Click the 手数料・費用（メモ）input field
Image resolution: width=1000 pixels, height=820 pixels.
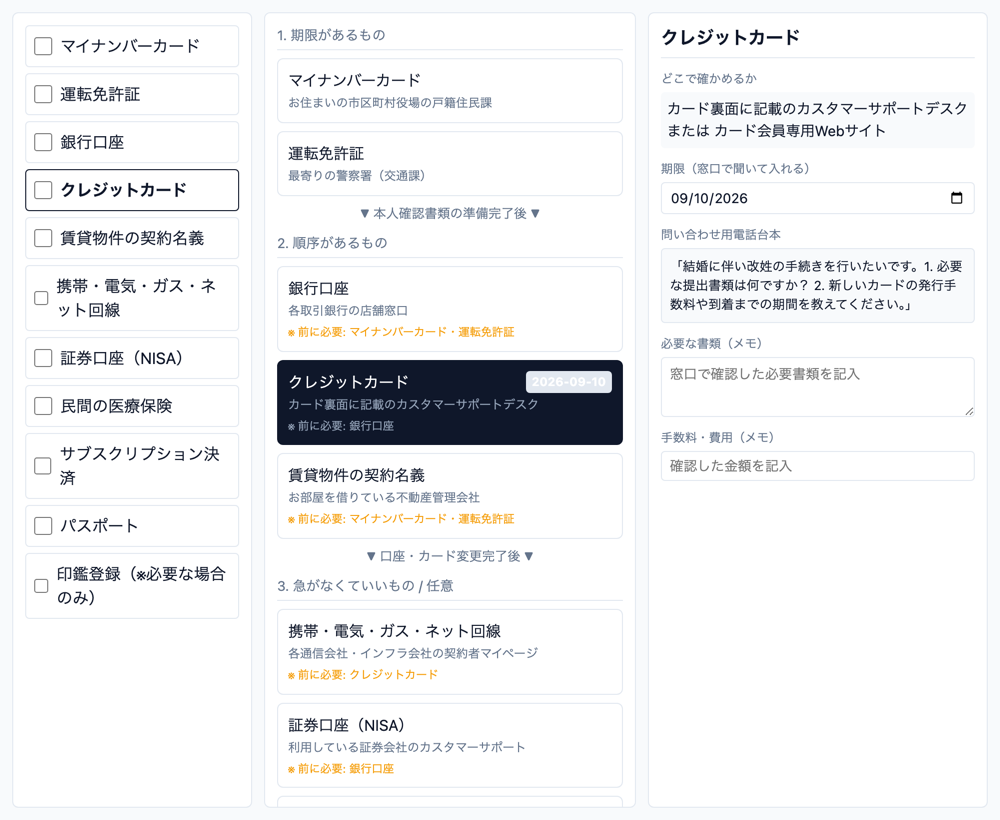click(x=818, y=466)
